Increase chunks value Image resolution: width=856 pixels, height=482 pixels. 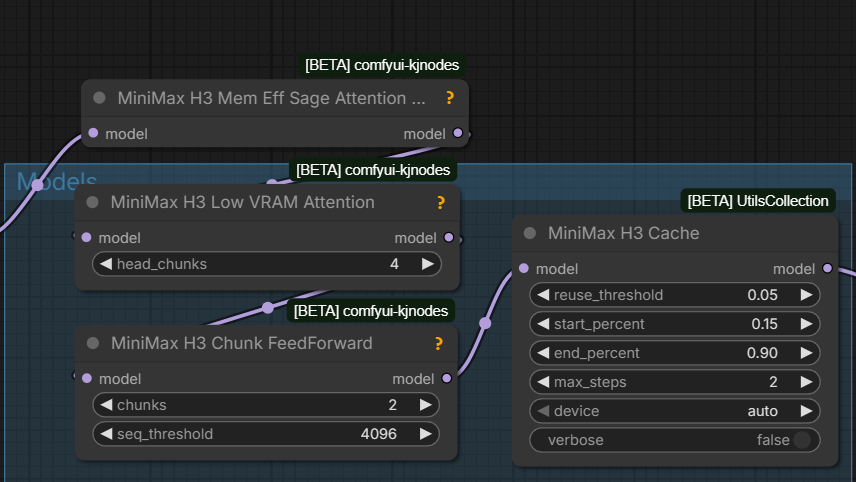(425, 405)
